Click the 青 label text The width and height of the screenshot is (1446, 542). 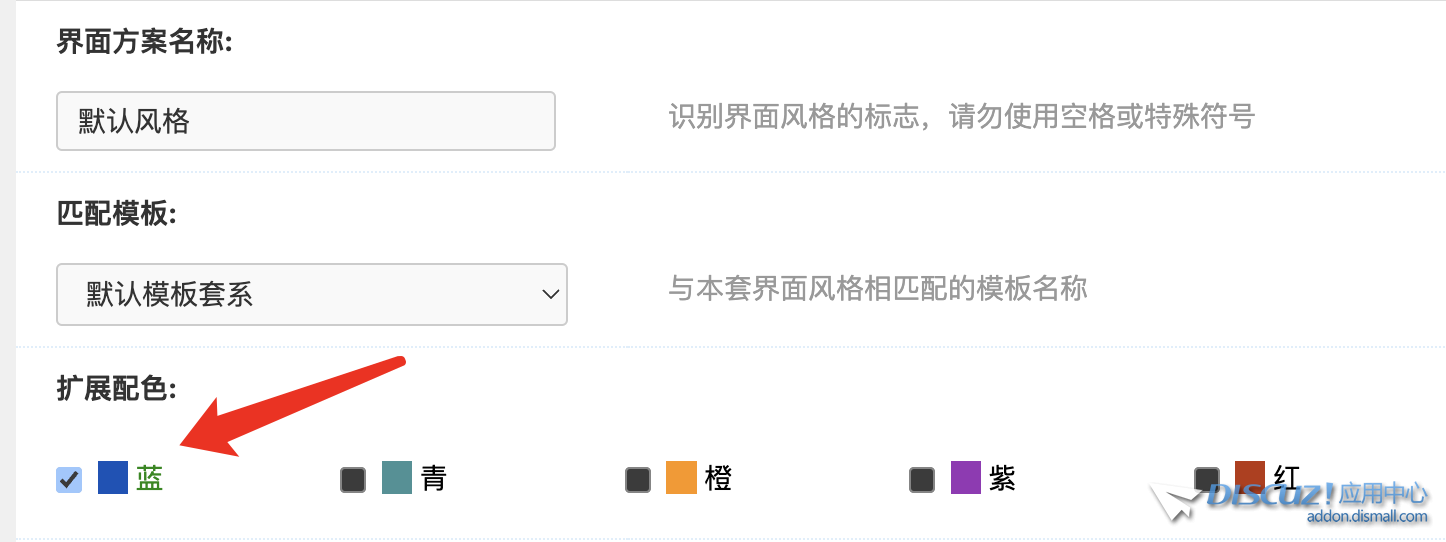[433, 479]
